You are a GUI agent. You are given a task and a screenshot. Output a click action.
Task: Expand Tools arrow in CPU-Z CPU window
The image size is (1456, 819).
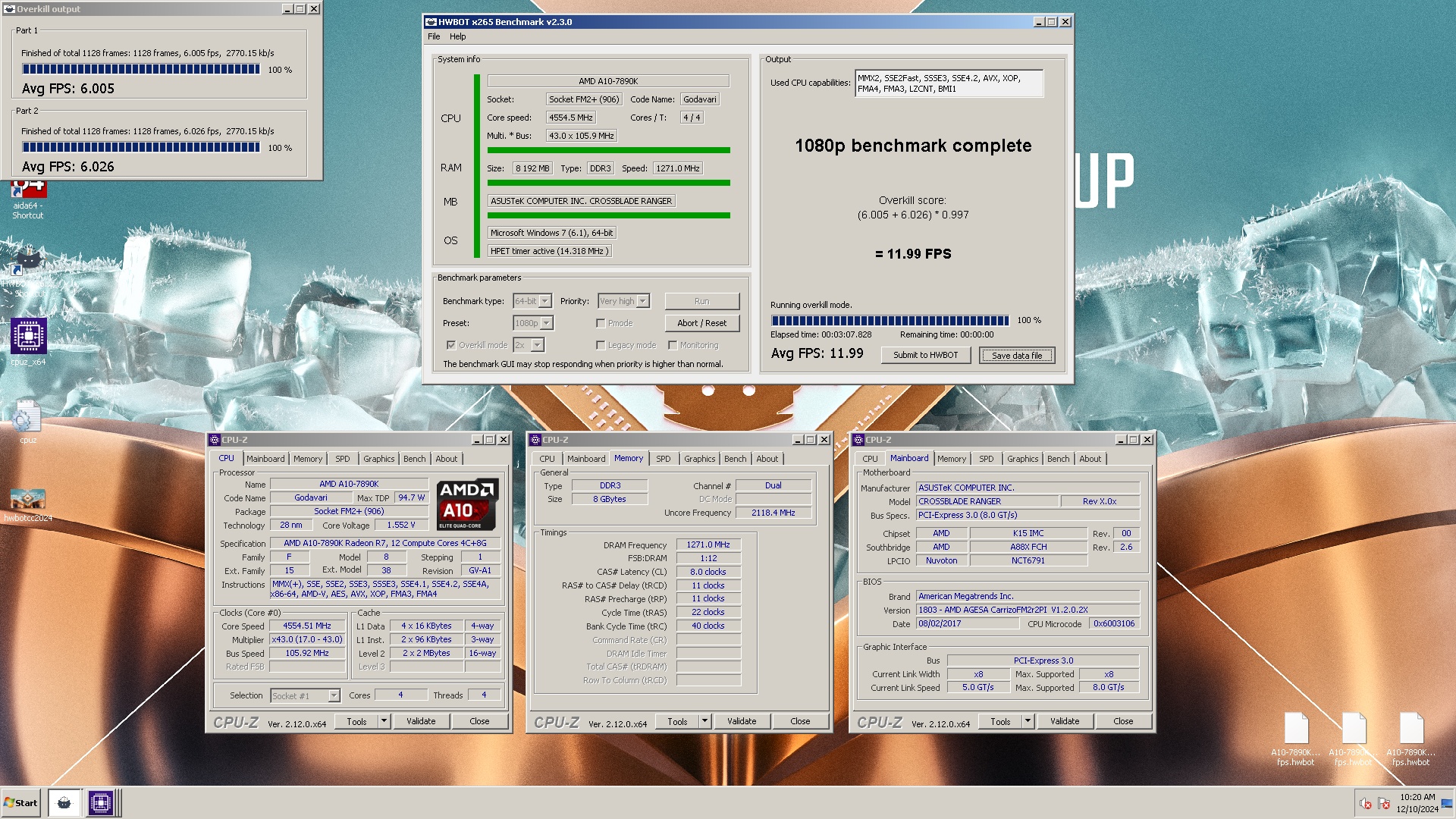pyautogui.click(x=384, y=721)
